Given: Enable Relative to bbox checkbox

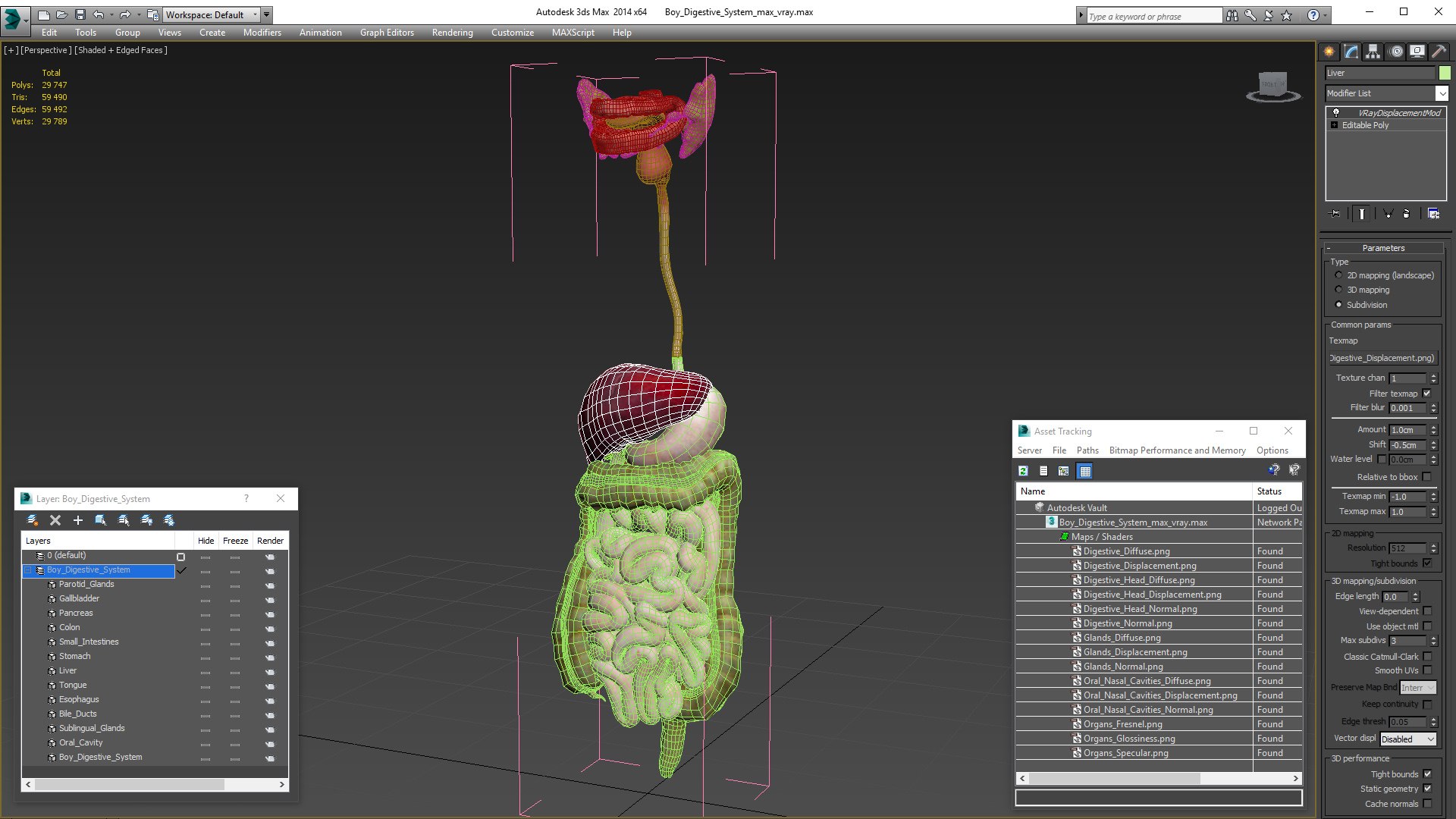Looking at the screenshot, I should (1426, 477).
